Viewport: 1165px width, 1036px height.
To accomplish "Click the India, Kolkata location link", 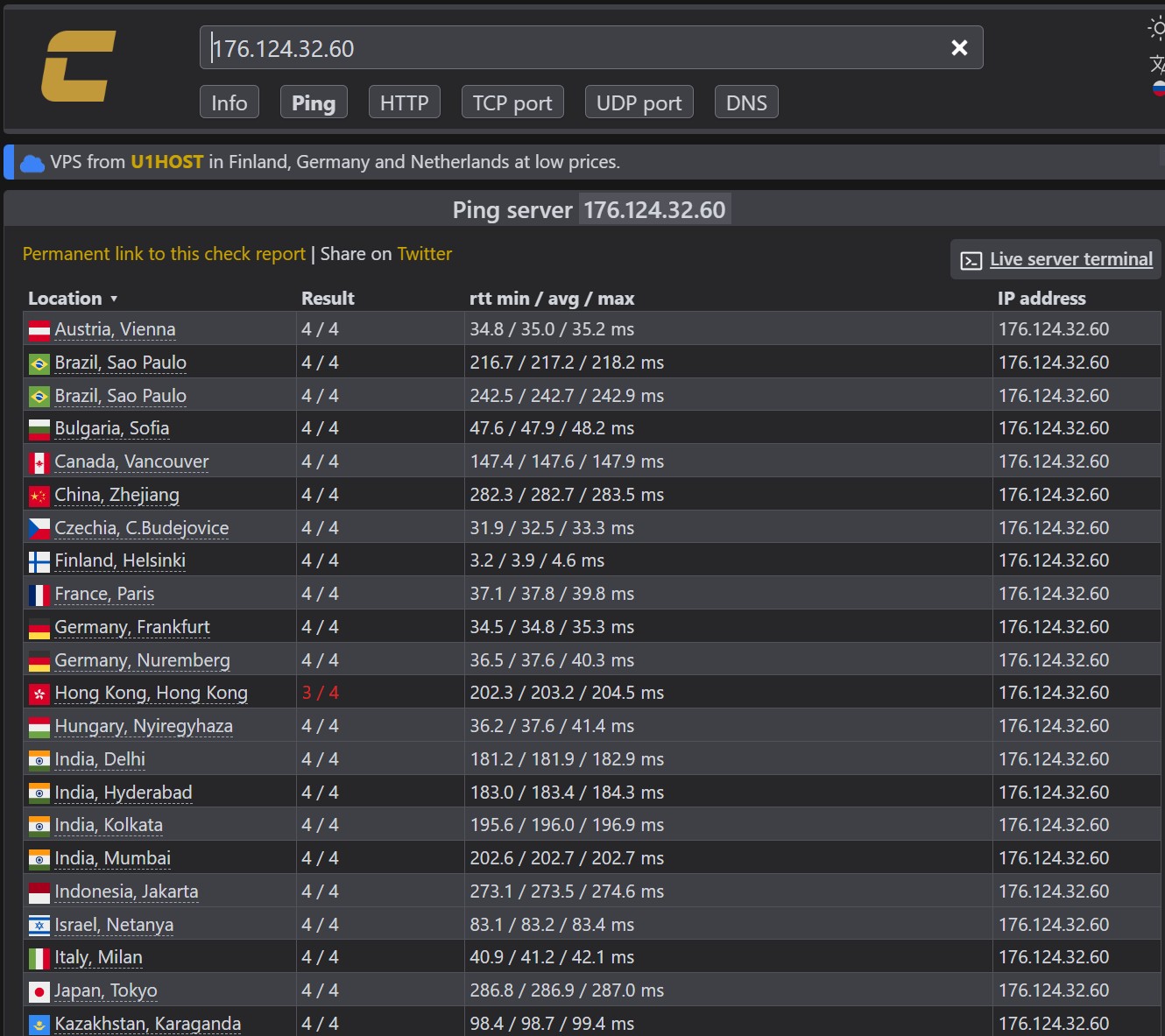I will (x=109, y=825).
